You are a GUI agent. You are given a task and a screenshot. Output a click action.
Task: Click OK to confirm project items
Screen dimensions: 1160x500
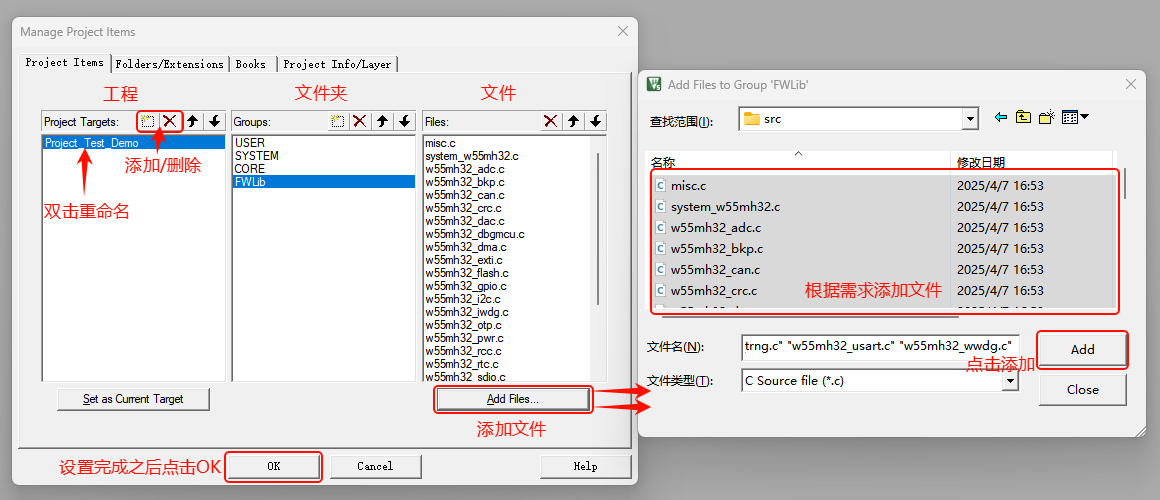point(273,466)
